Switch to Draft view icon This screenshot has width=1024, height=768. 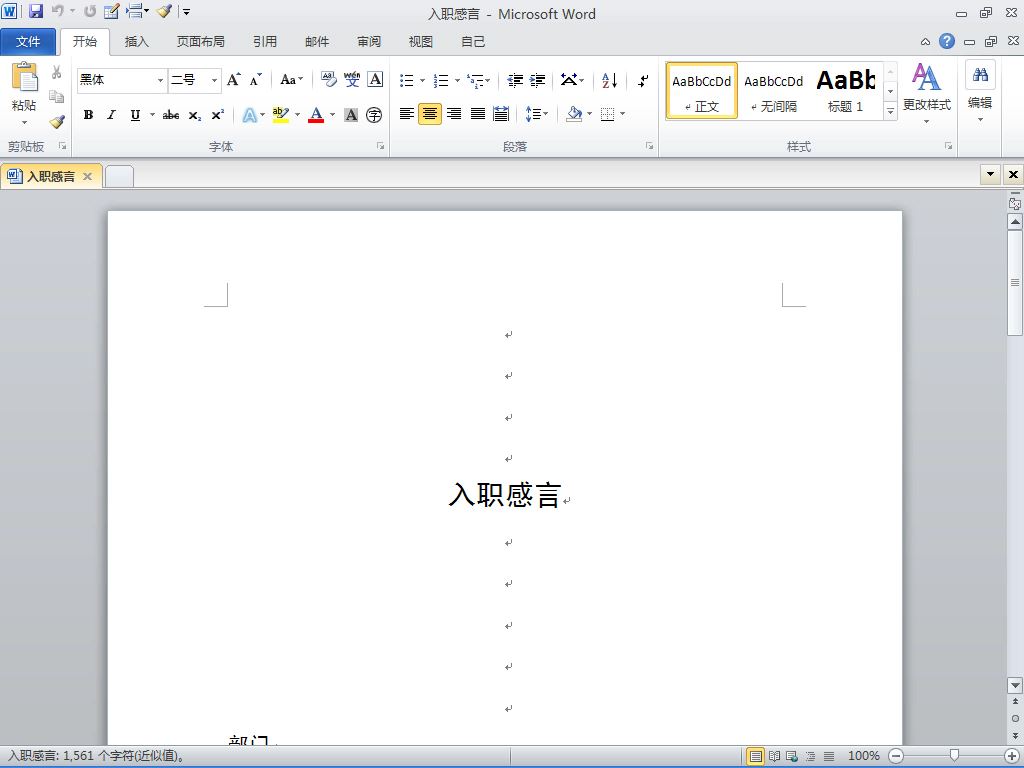pyautogui.click(x=829, y=756)
